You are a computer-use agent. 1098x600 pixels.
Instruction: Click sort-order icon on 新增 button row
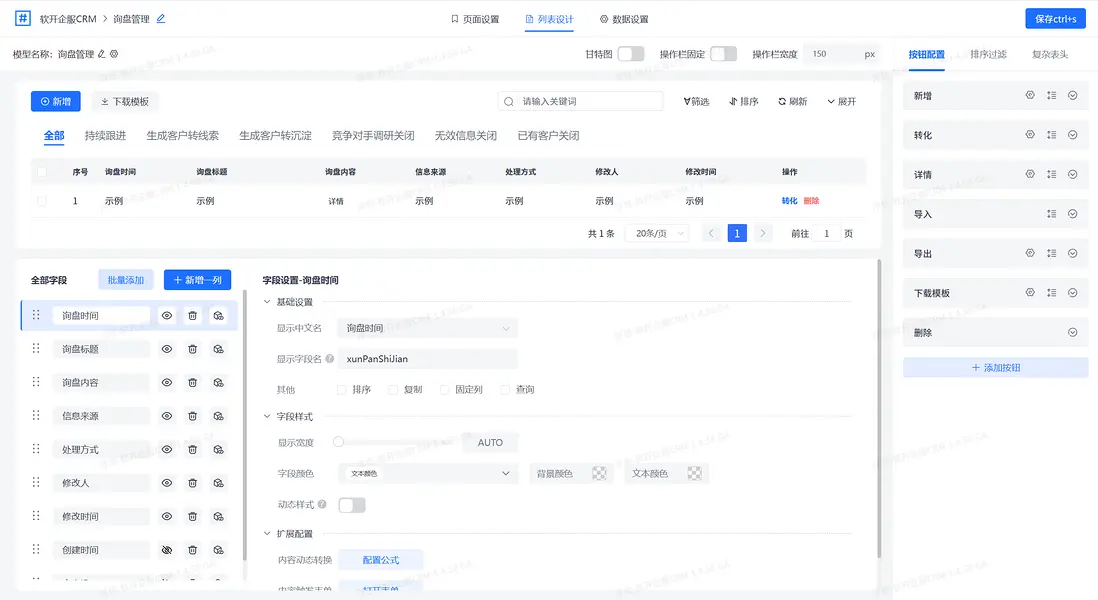1052,95
